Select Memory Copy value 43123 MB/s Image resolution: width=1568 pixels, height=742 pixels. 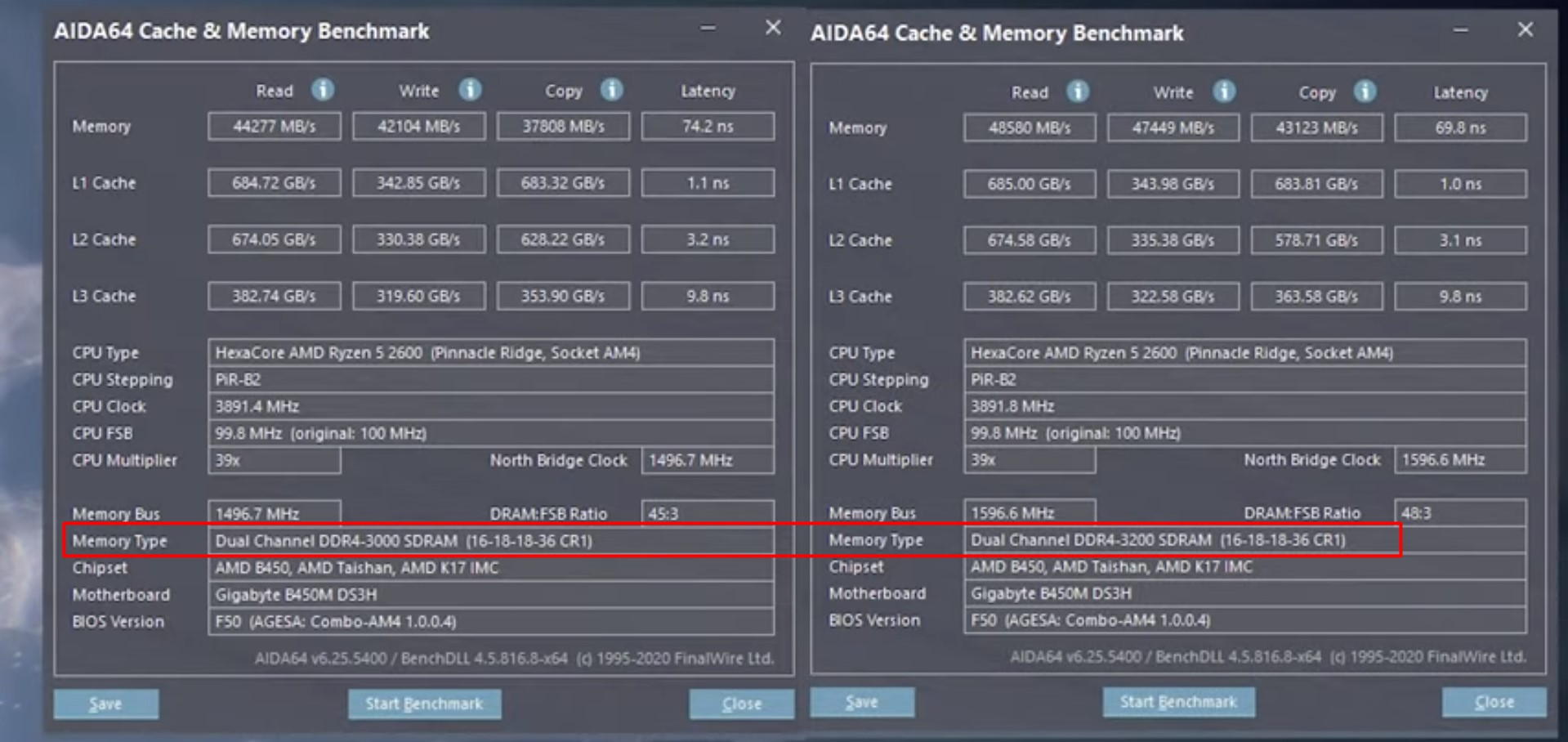(1317, 128)
